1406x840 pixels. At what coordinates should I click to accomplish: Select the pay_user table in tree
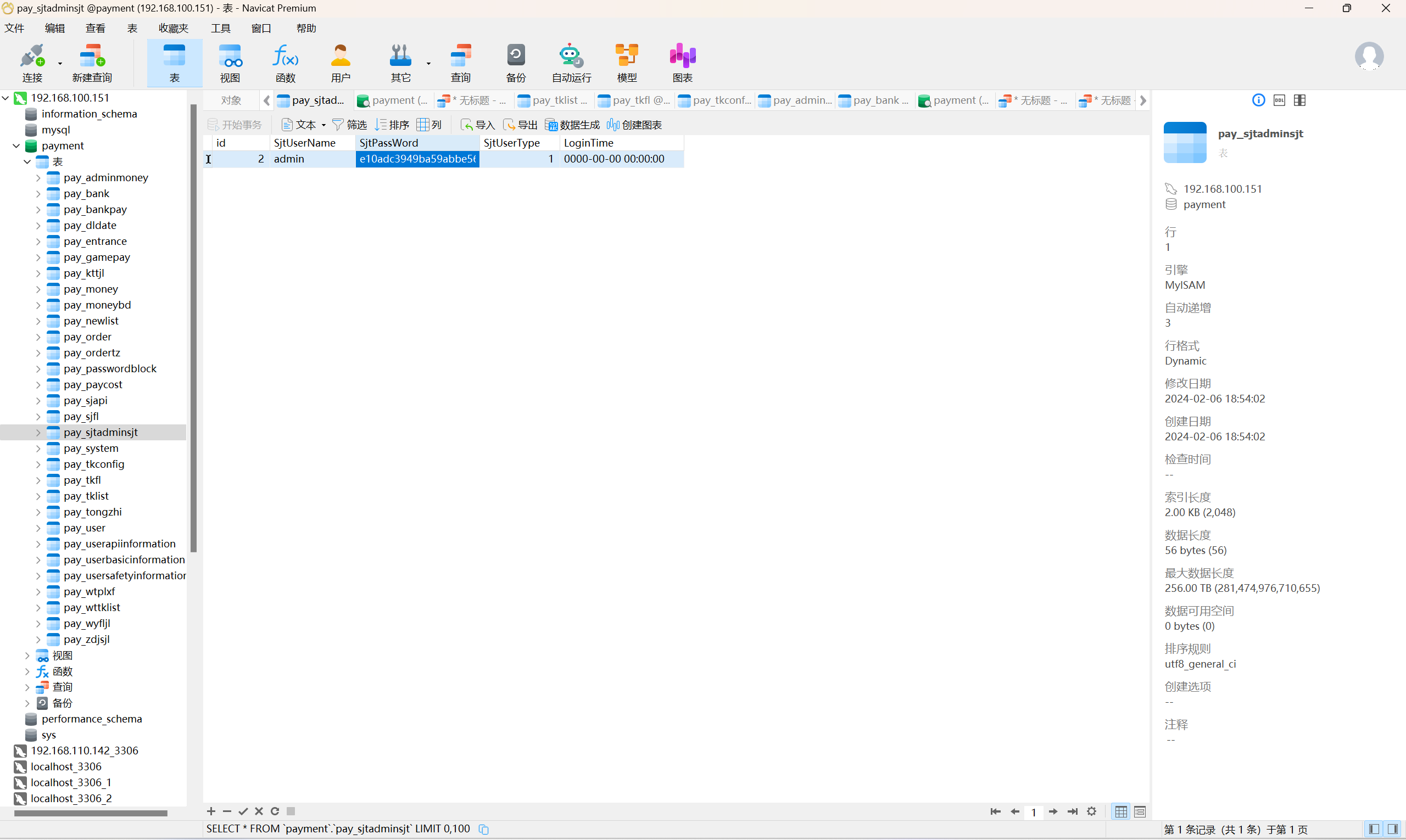click(x=85, y=528)
